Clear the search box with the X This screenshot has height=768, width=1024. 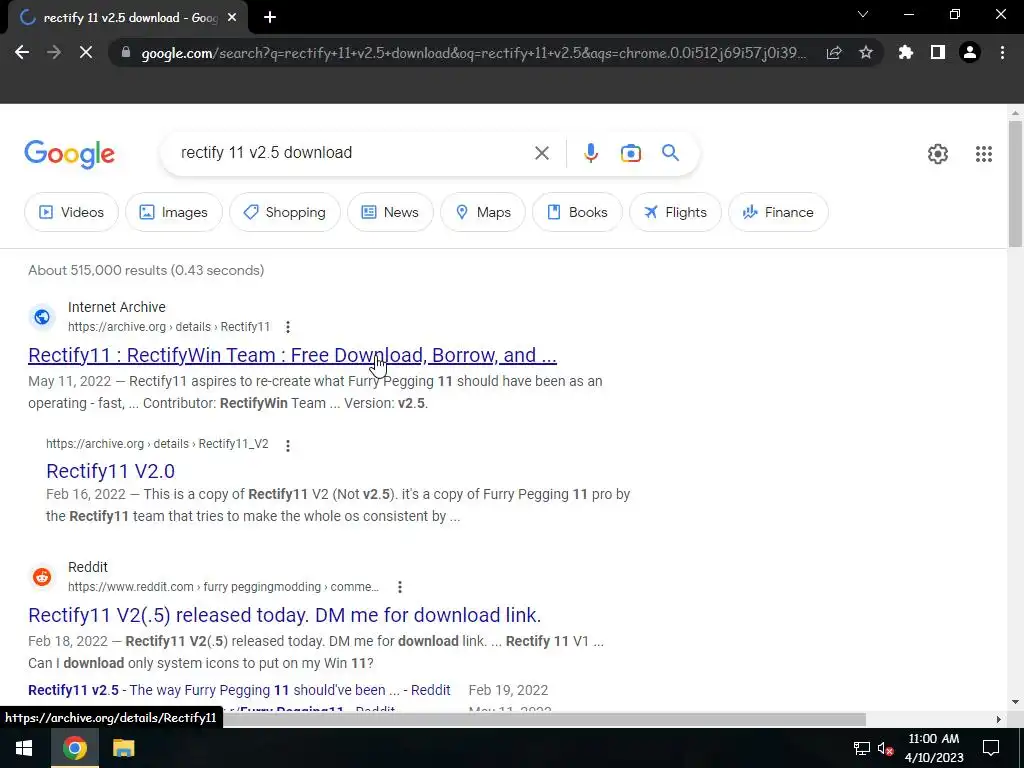click(541, 153)
